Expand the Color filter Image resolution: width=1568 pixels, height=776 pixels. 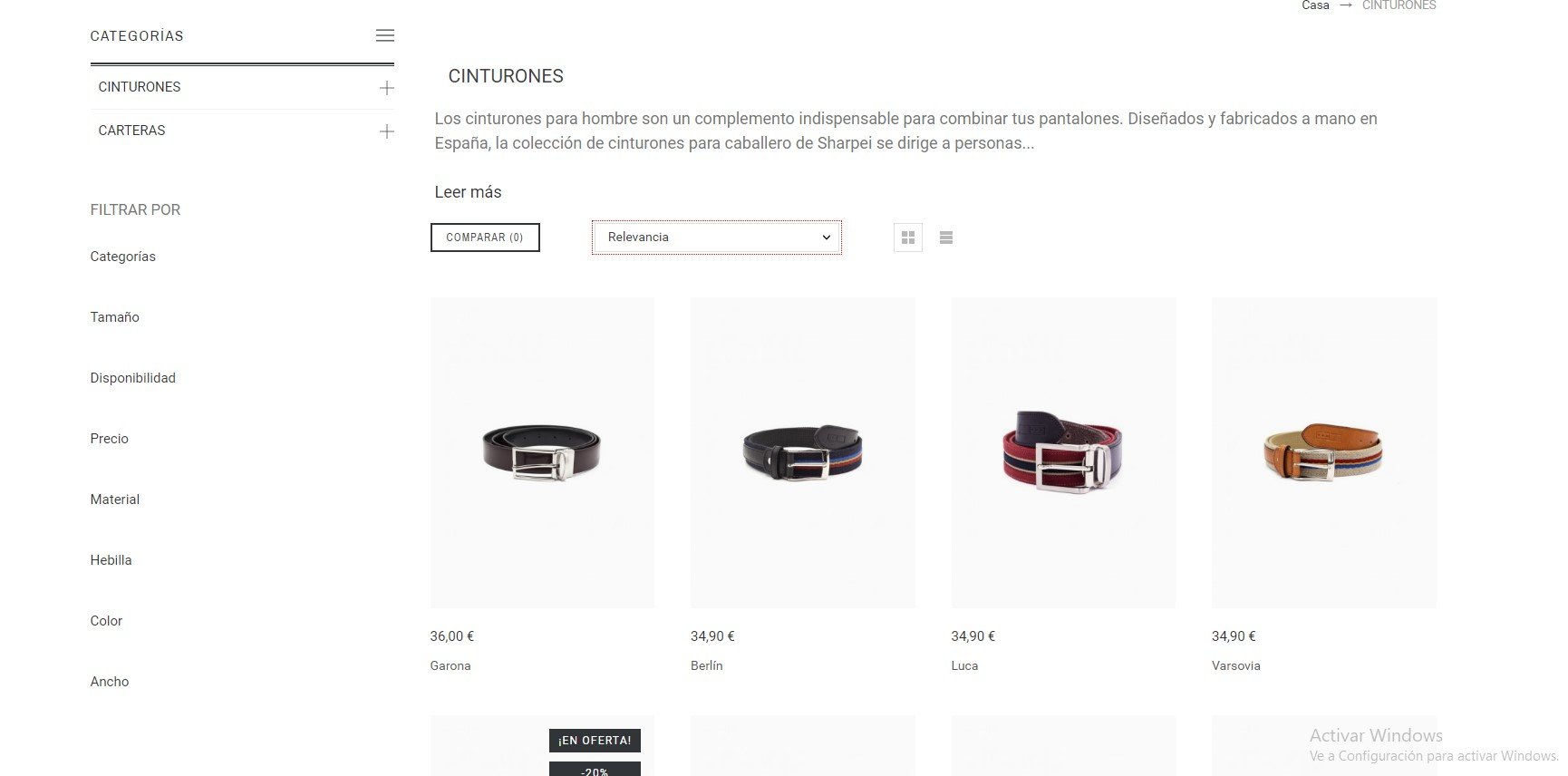coord(106,621)
